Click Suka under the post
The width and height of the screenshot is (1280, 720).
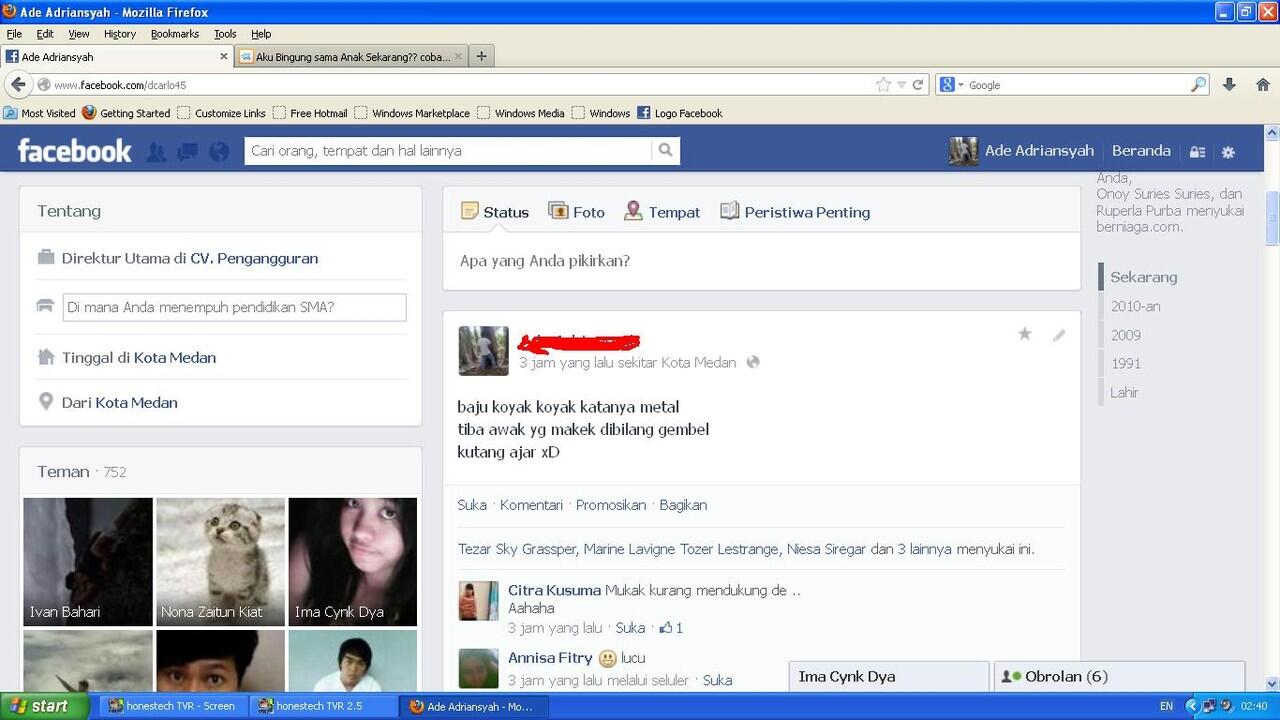click(x=472, y=505)
